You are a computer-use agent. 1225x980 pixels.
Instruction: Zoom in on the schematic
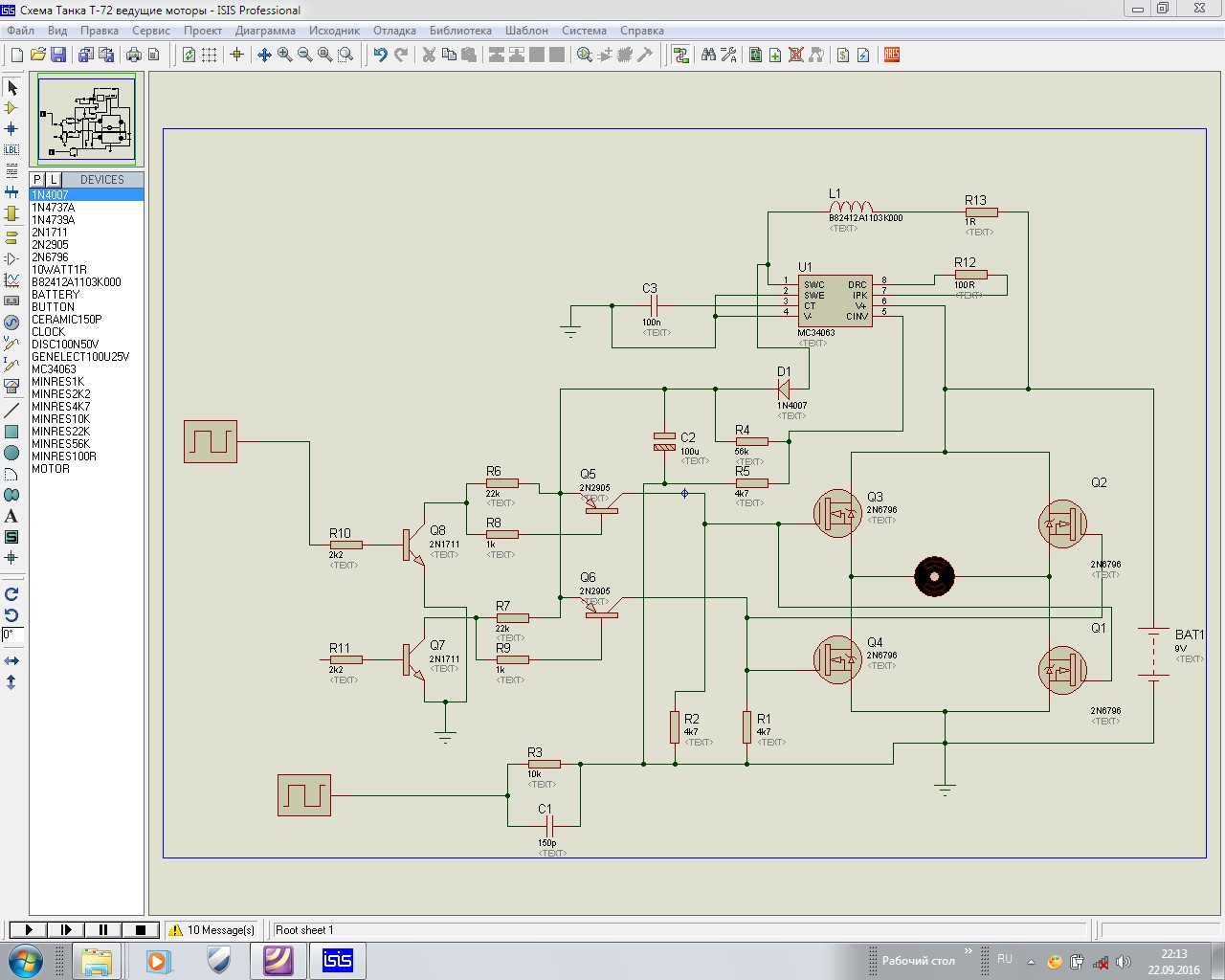pyautogui.click(x=284, y=55)
